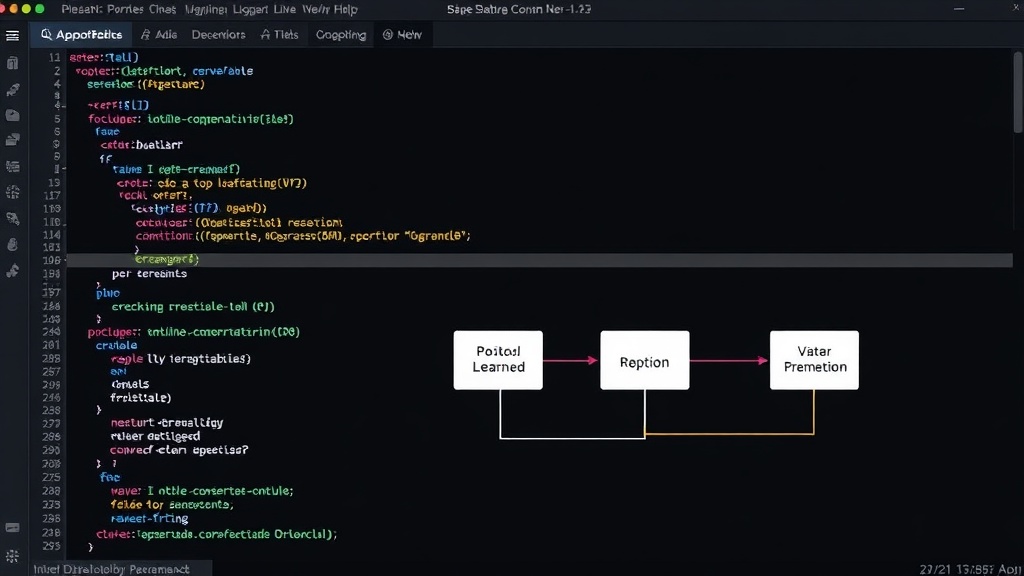The image size is (1024, 576).
Task: Click the New tab button
Action: point(402,35)
